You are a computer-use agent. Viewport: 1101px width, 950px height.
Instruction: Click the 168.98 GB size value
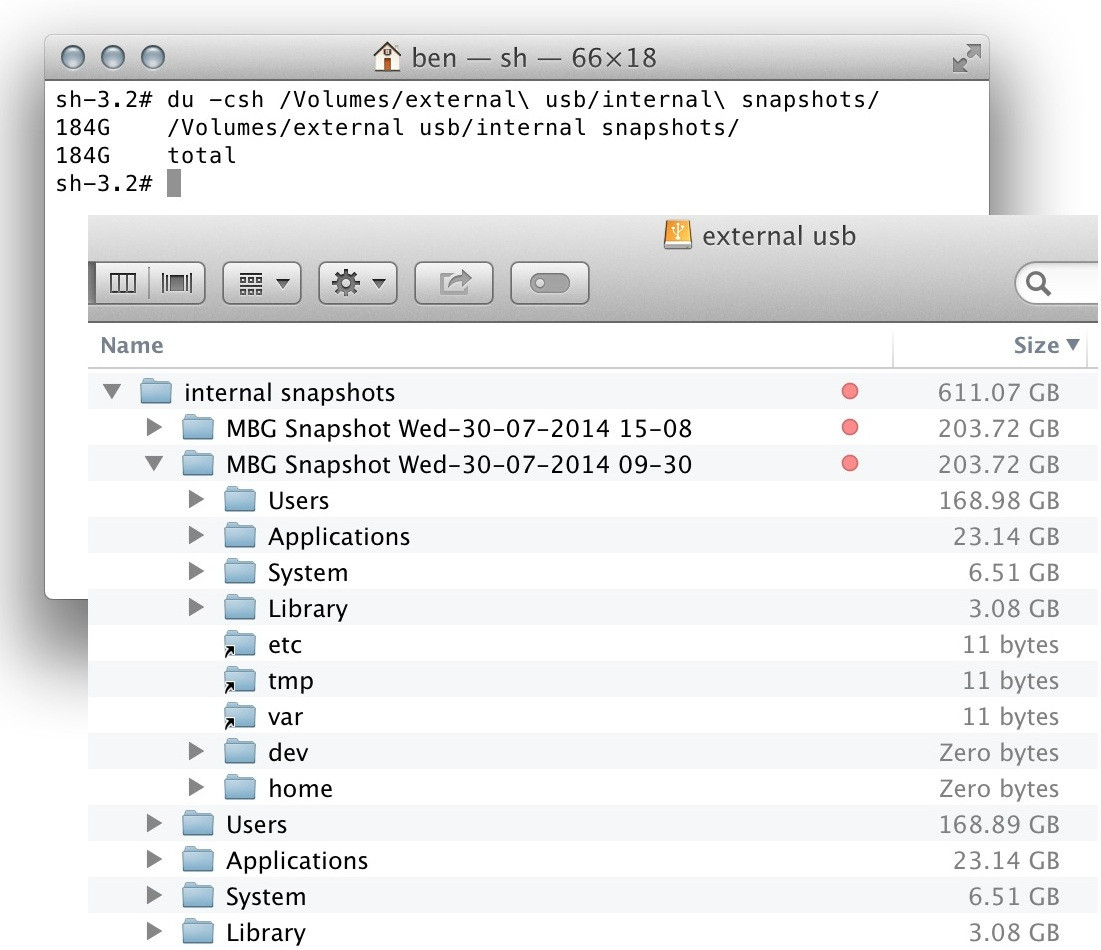click(x=998, y=501)
